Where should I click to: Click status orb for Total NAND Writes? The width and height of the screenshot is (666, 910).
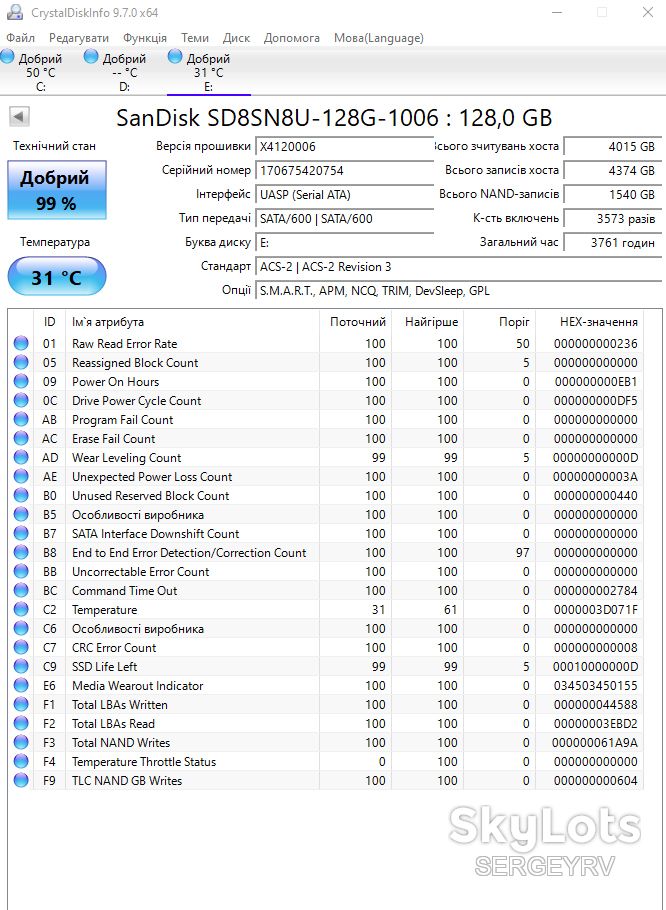(21, 742)
